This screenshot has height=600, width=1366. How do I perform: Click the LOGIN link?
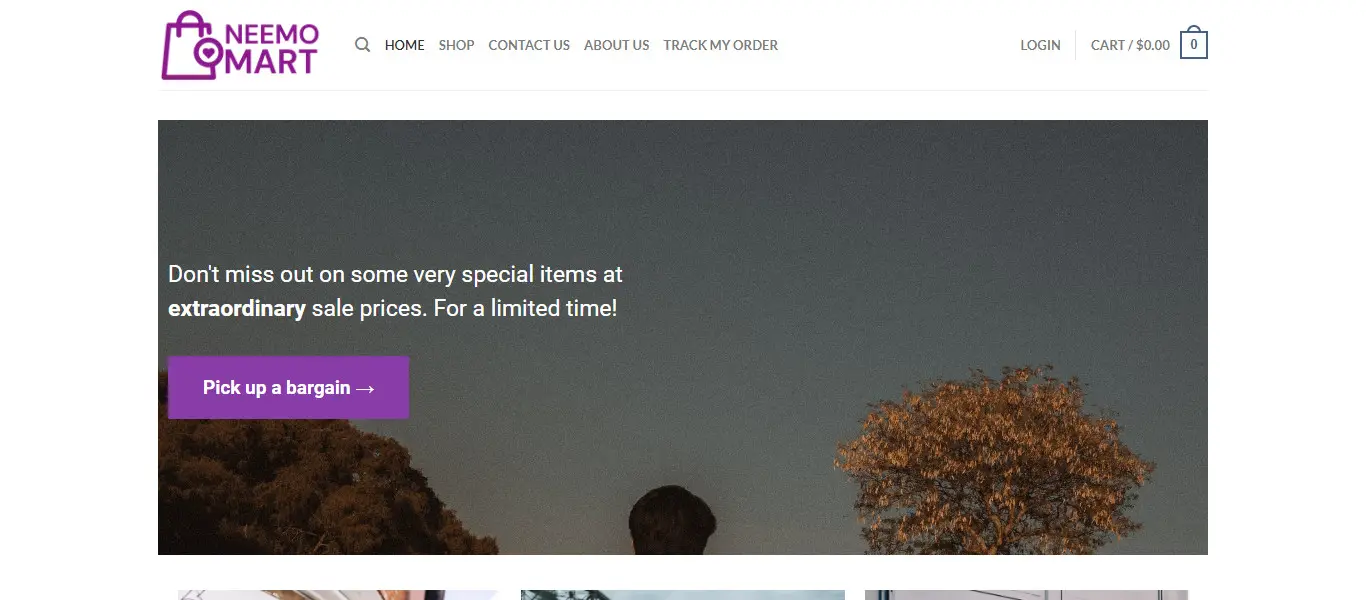(x=1040, y=45)
